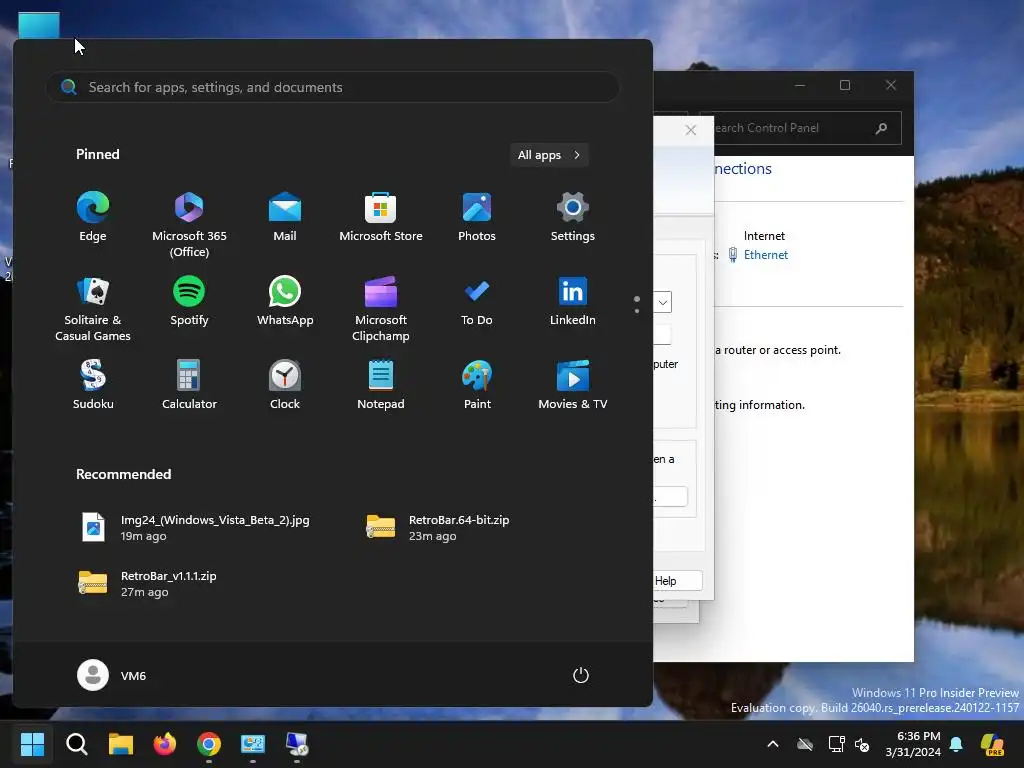This screenshot has height=768, width=1024.
Task: Launch Sudoku game
Action: (93, 385)
